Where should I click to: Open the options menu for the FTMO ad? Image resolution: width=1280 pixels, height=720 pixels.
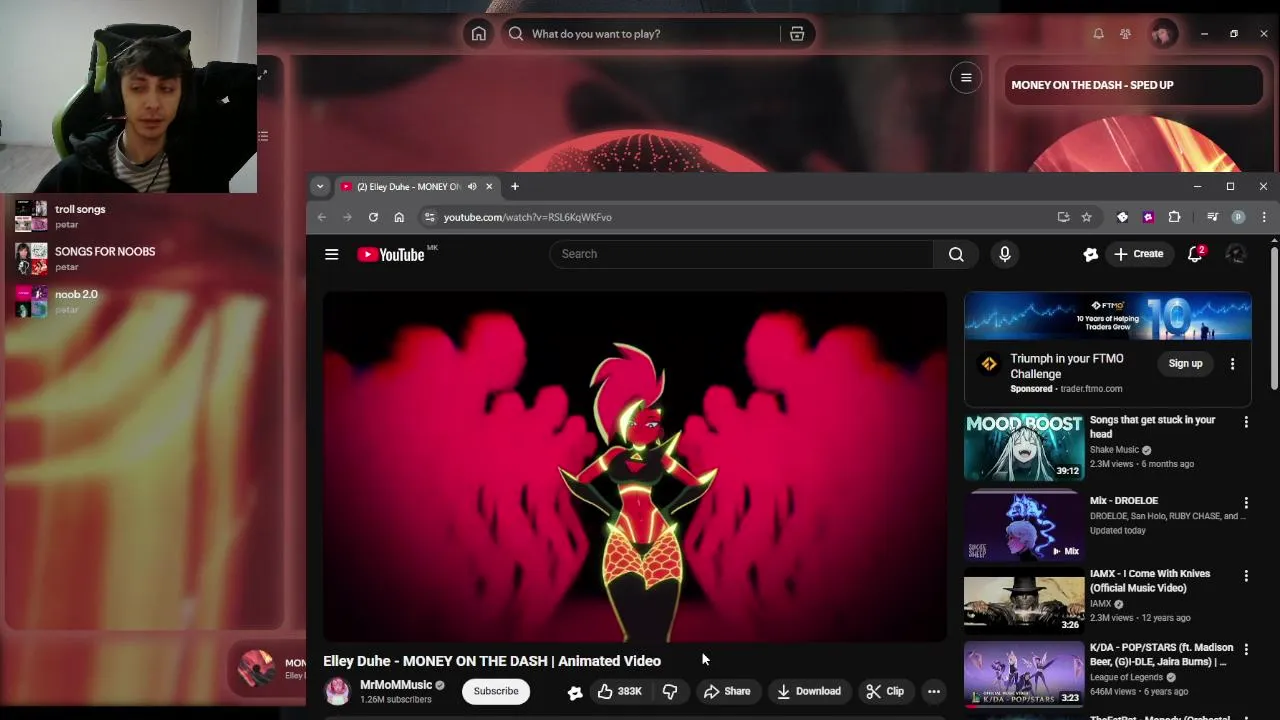click(1232, 364)
